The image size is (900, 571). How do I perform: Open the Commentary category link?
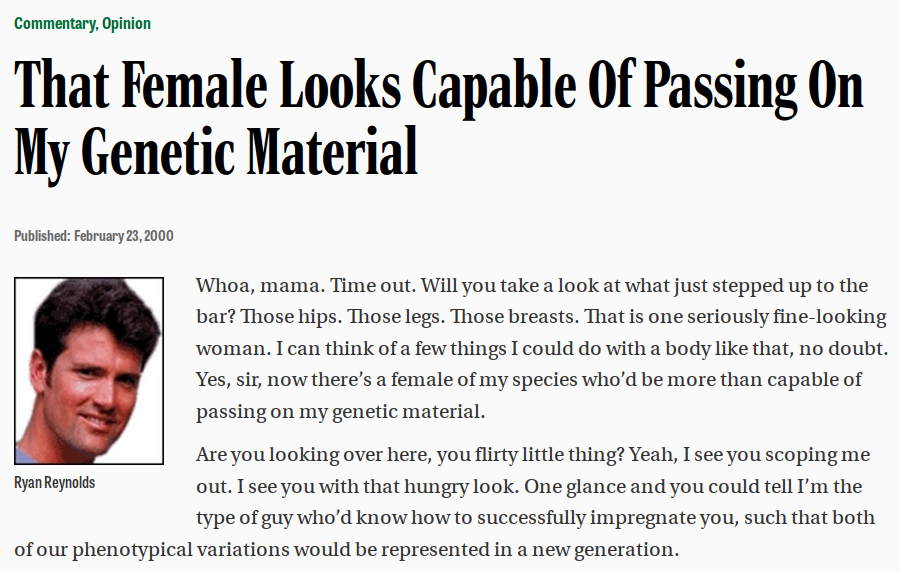pyautogui.click(x=55, y=23)
